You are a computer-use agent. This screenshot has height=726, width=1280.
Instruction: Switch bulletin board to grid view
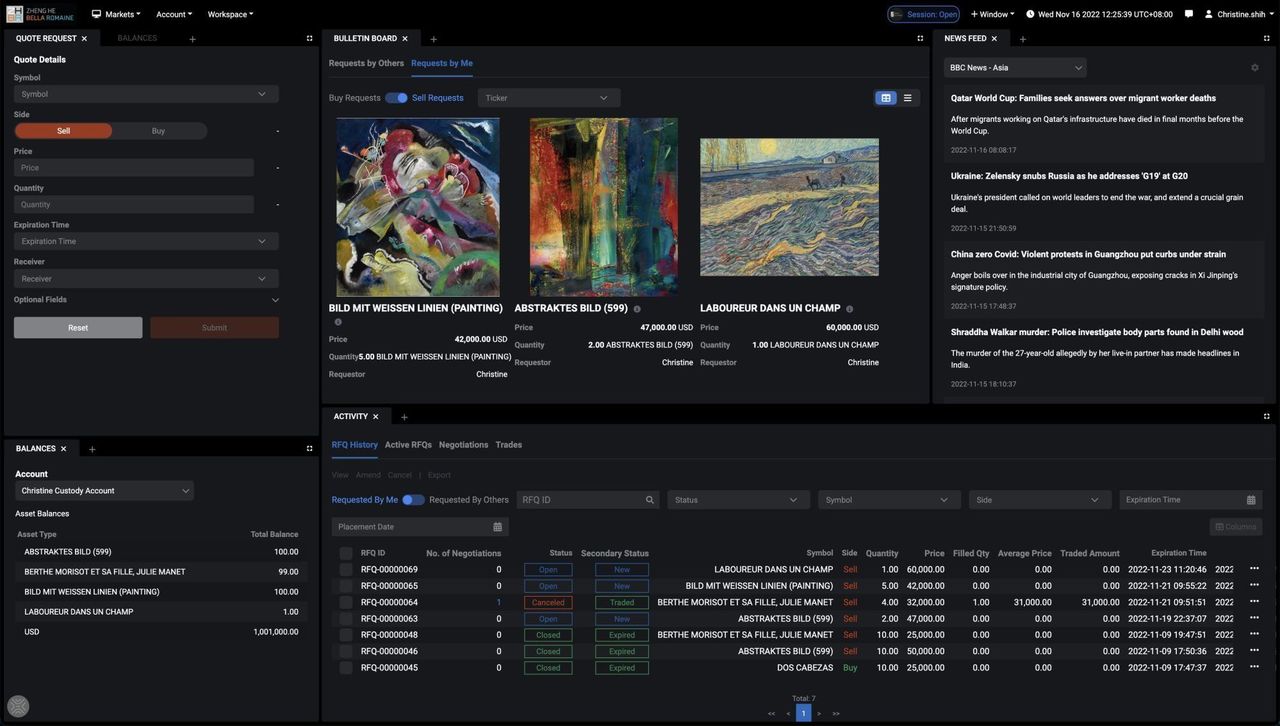tap(885, 98)
